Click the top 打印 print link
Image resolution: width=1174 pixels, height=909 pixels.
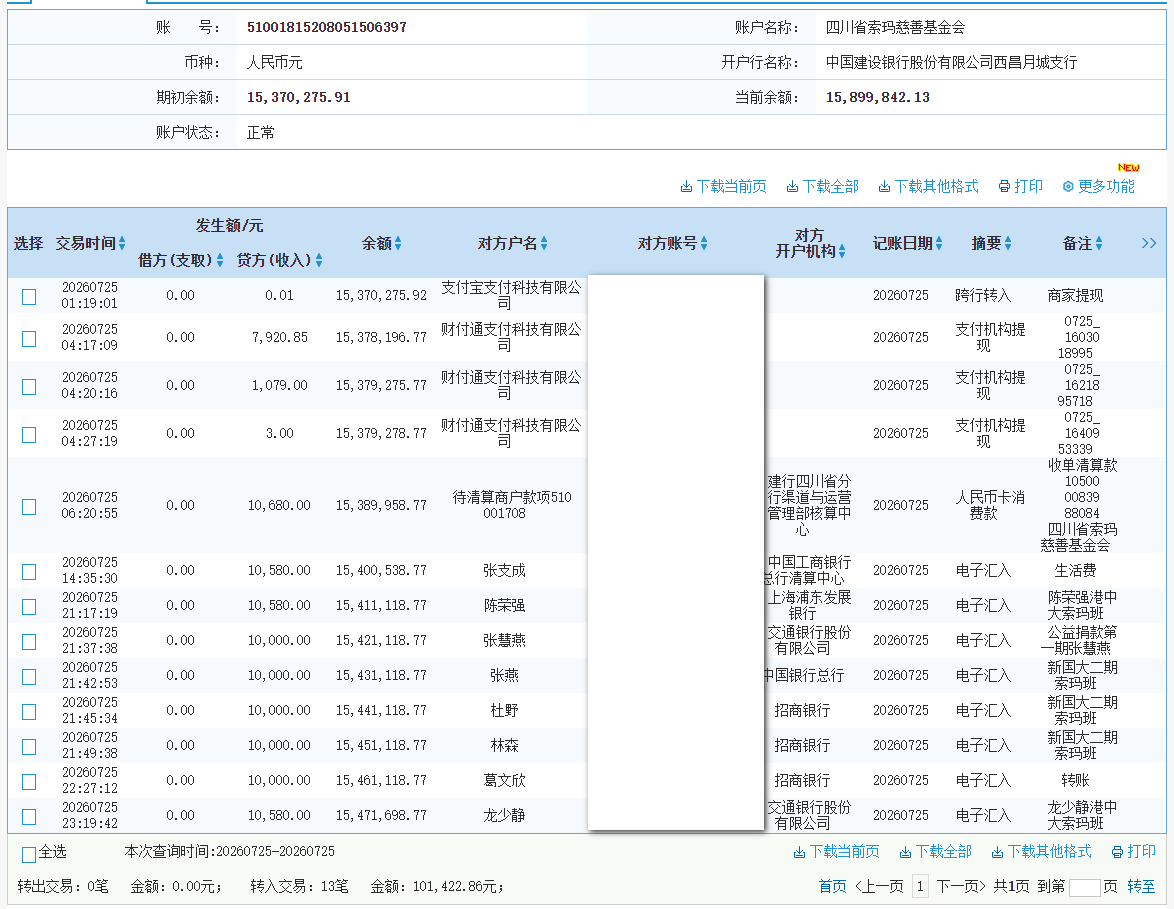[1021, 186]
